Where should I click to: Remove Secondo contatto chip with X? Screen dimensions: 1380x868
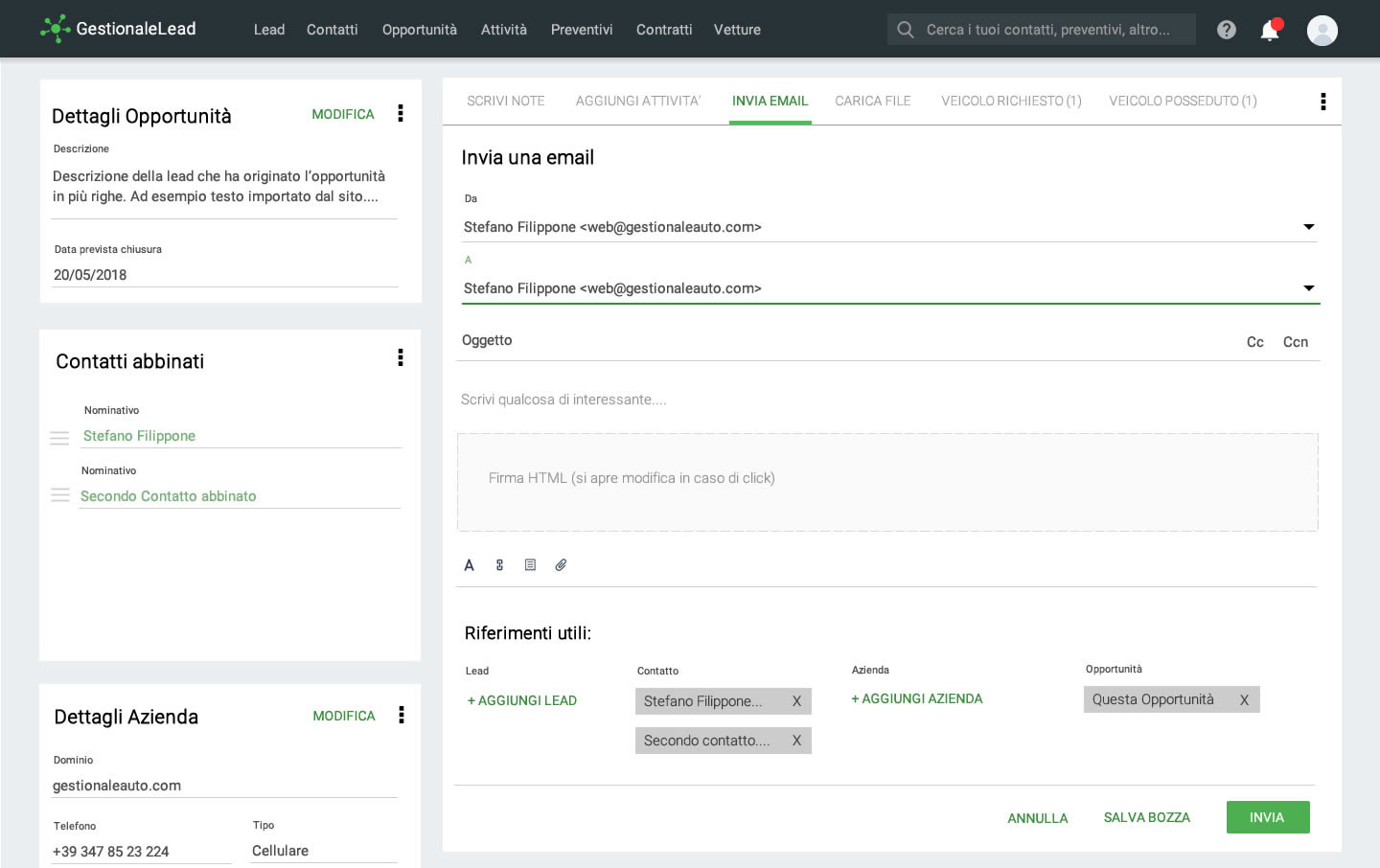(x=796, y=741)
